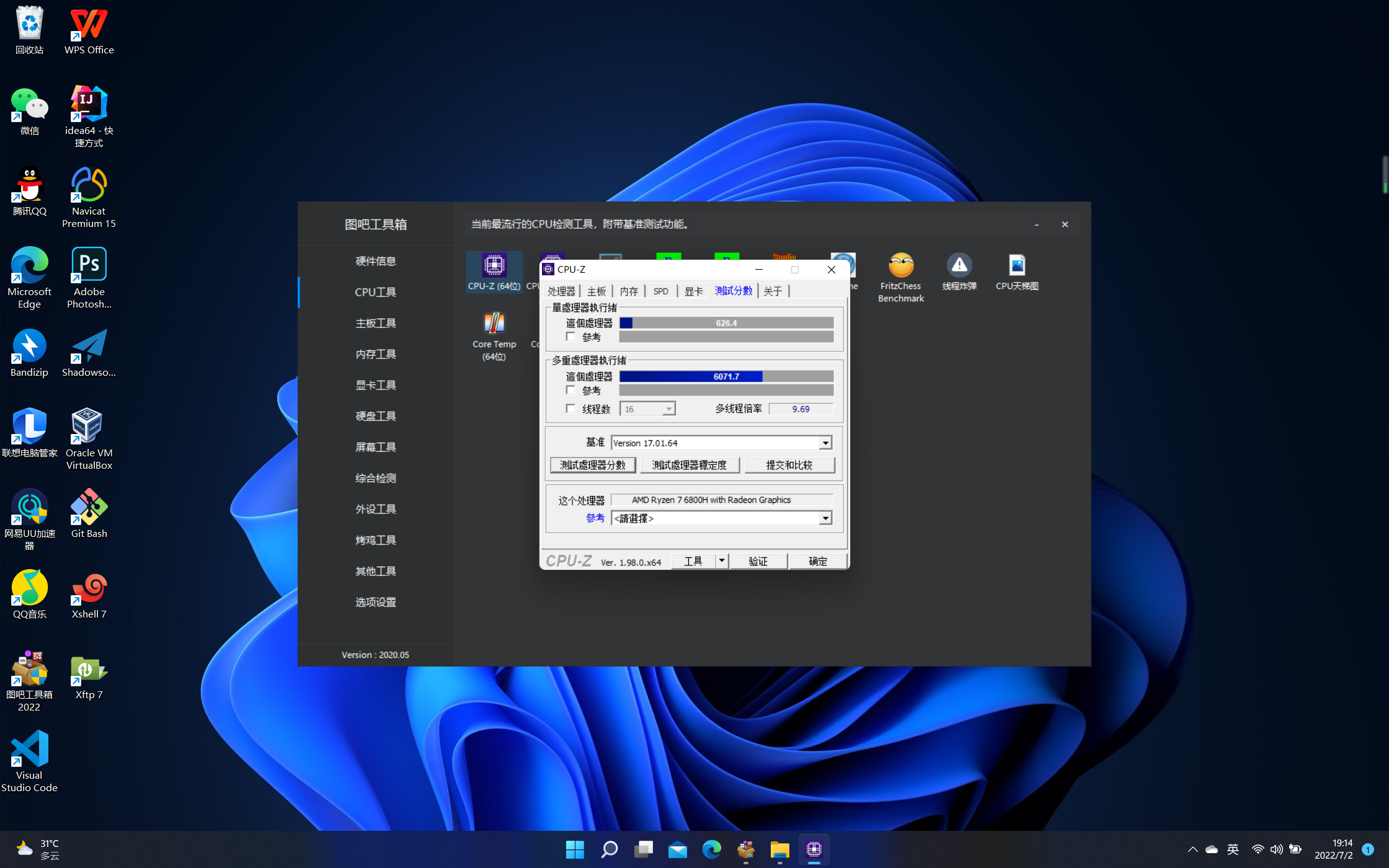Open QQ音乐 desktop icon
Image resolution: width=1389 pixels, height=868 pixels.
point(29,594)
